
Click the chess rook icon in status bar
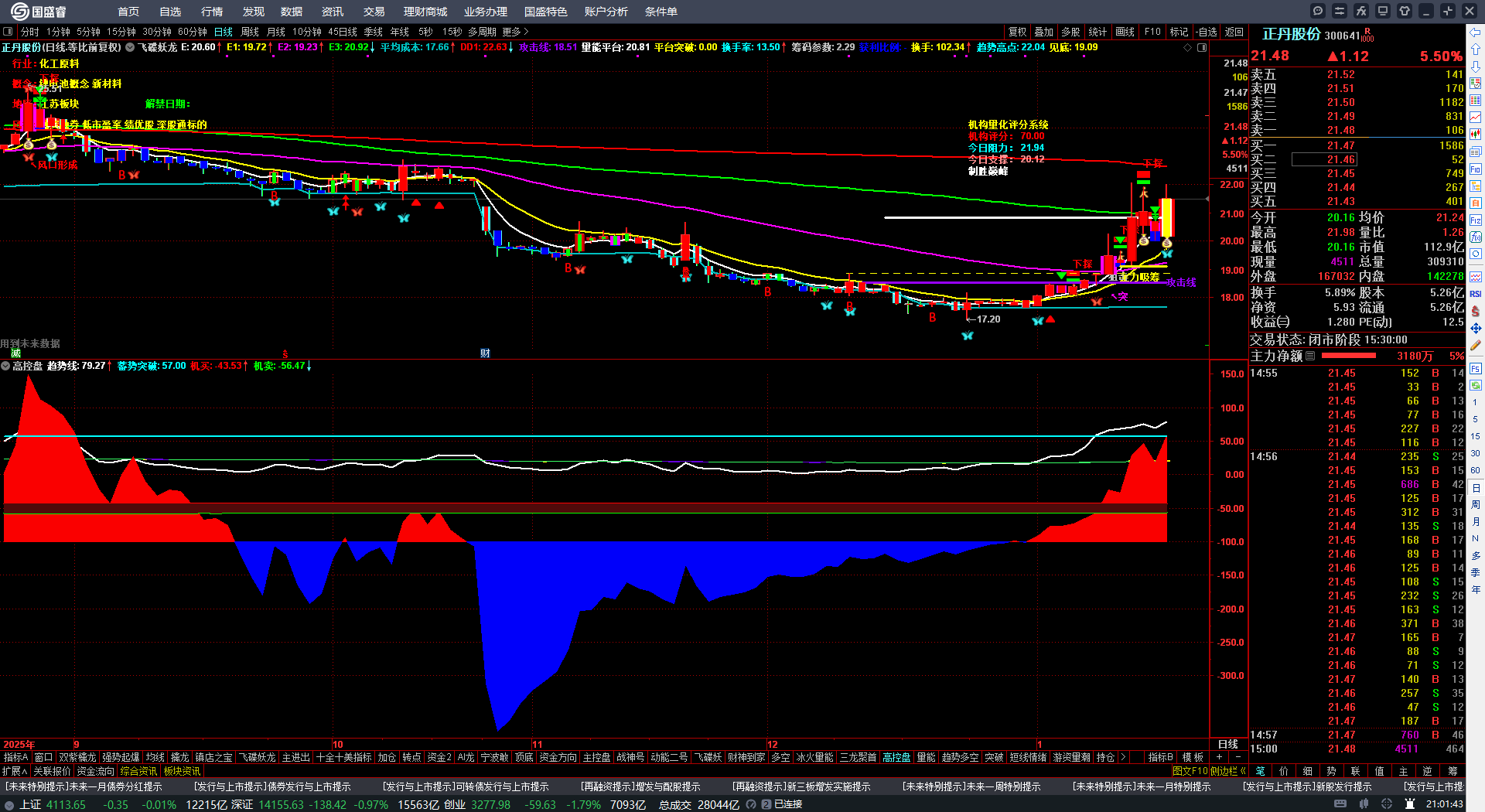pyautogui.click(x=1410, y=804)
